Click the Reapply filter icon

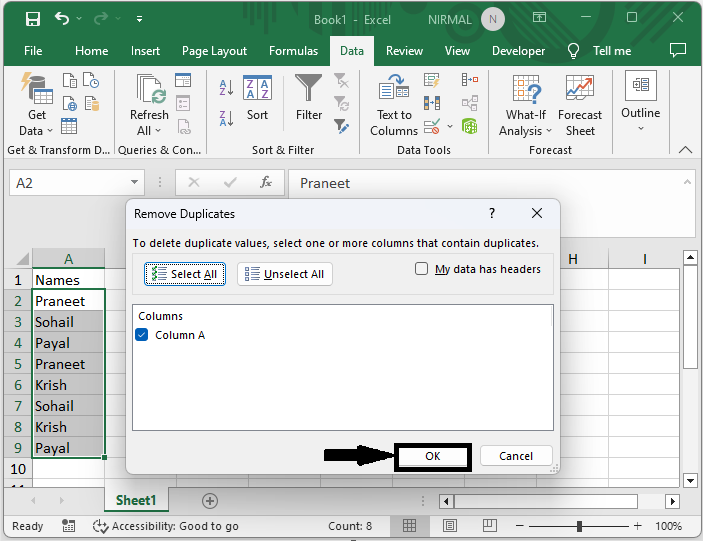point(341,104)
